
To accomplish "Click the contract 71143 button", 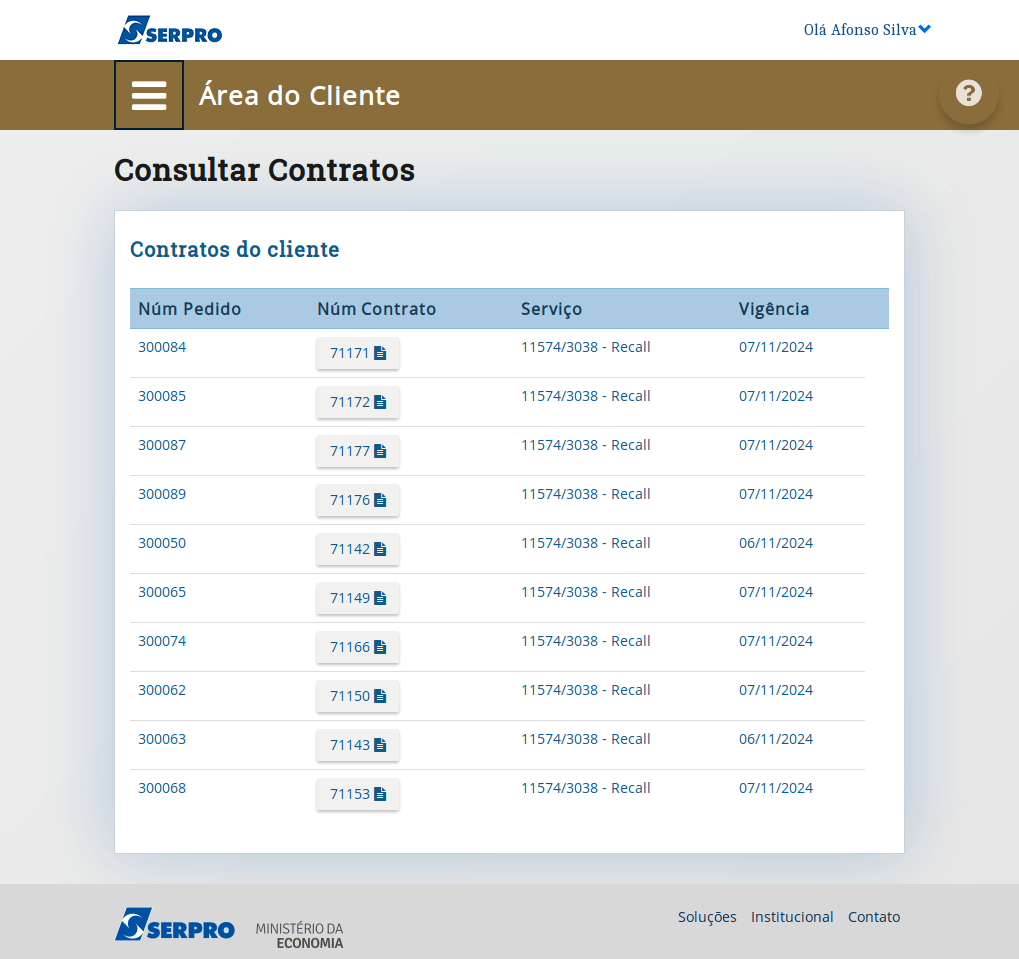I will pos(357,745).
